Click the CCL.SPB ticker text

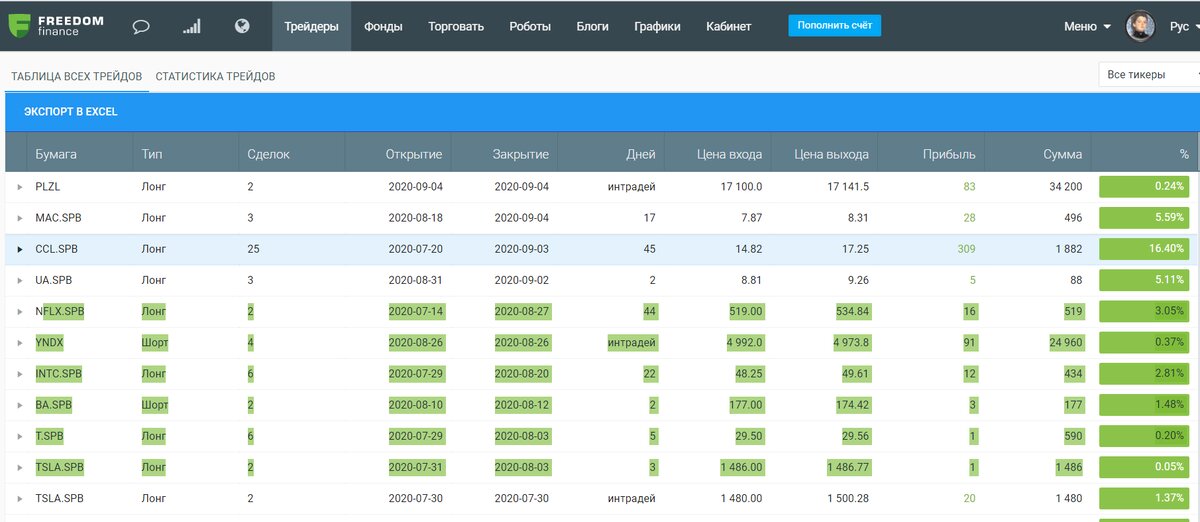coord(56,249)
